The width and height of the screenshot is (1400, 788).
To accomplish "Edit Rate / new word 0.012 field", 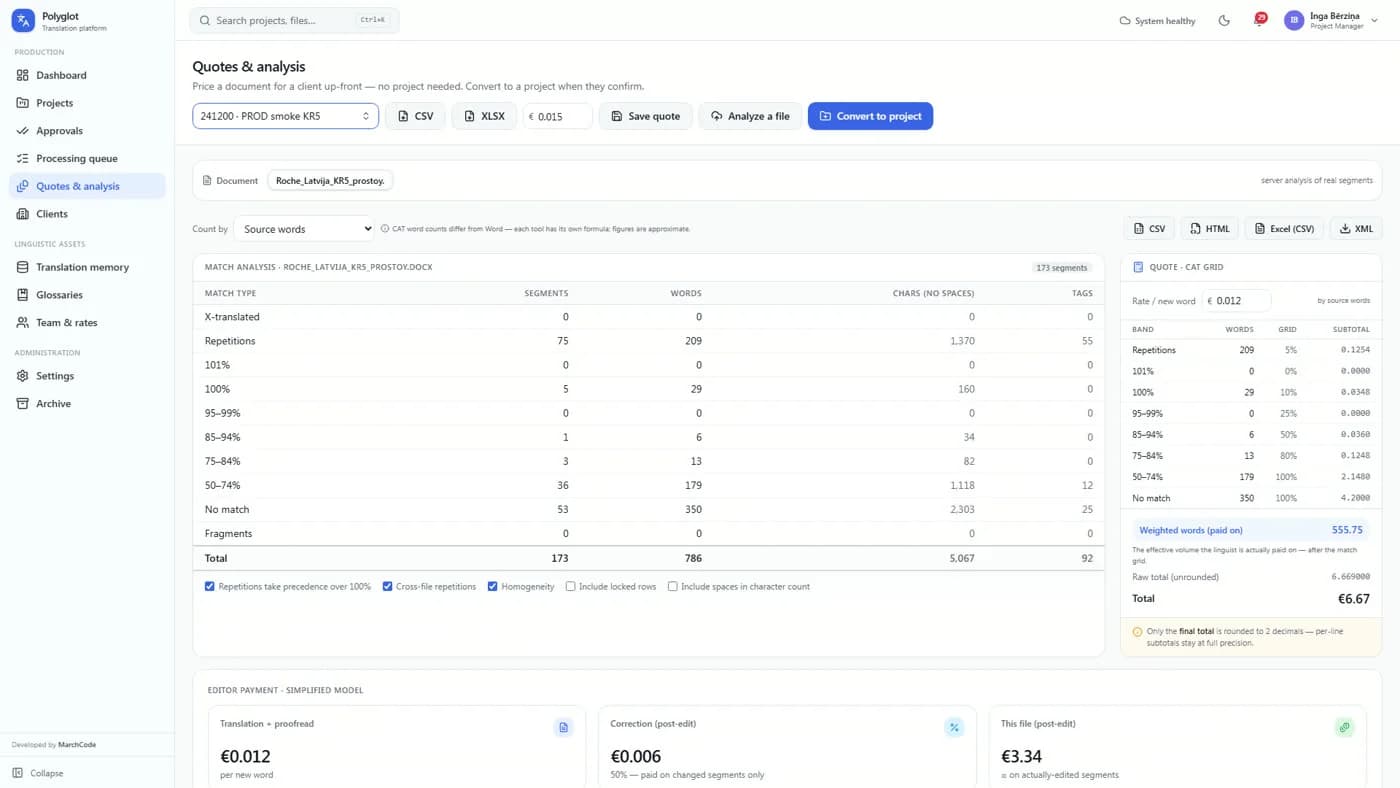I will [x=1236, y=301].
